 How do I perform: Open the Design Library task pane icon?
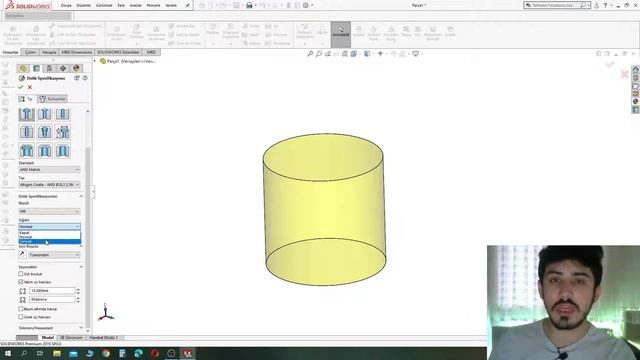[x=636, y=78]
